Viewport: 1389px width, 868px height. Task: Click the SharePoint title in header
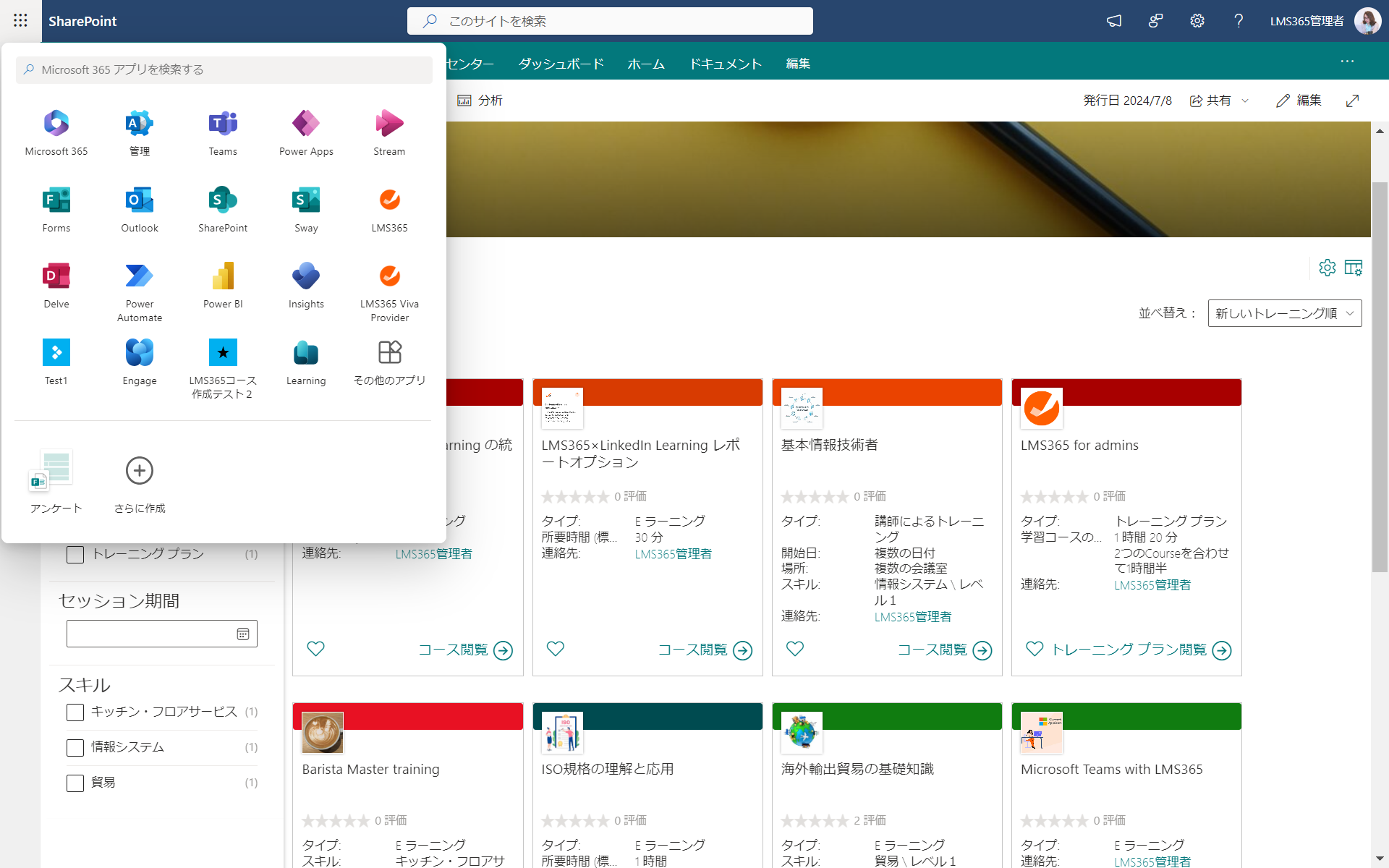[x=82, y=21]
